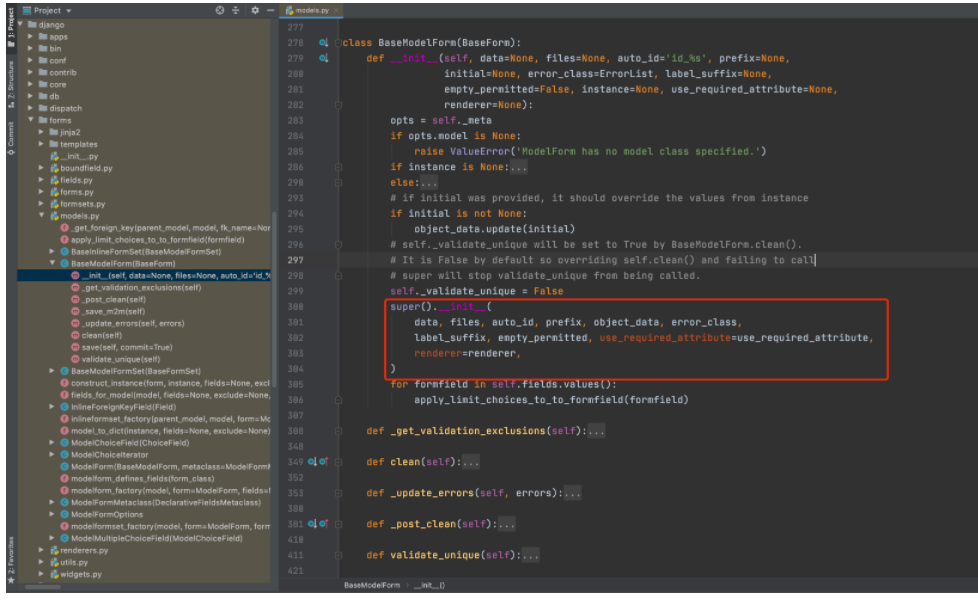Open the Commit side tool tab
Image resolution: width=978 pixels, height=609 pixels.
pyautogui.click(x=11, y=139)
